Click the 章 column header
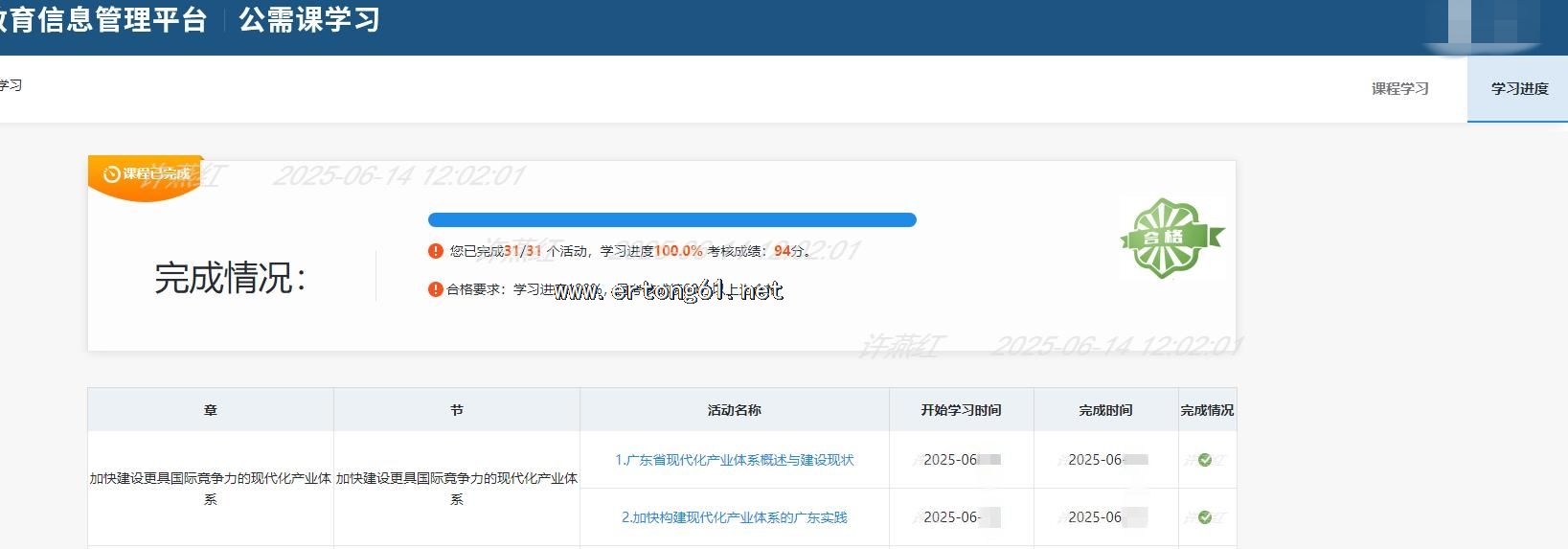 click(211, 410)
